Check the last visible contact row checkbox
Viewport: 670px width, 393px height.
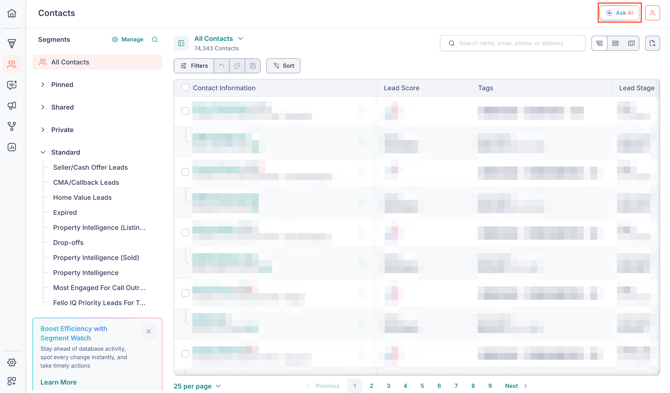pyautogui.click(x=185, y=354)
